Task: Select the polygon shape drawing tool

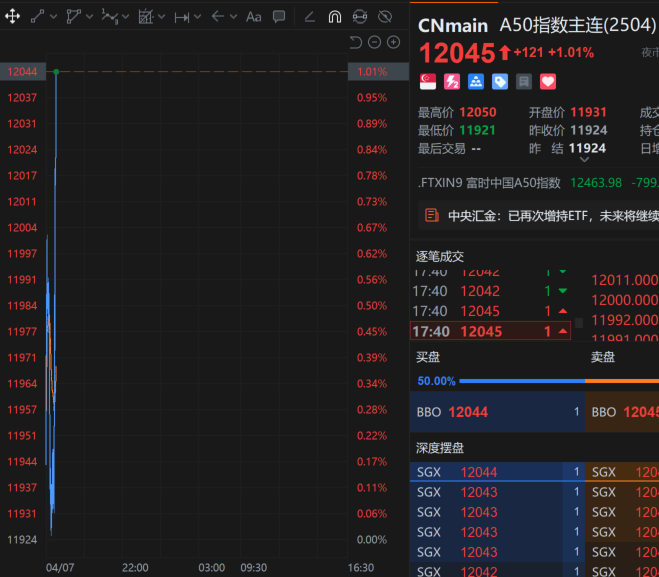Action: pos(73,17)
